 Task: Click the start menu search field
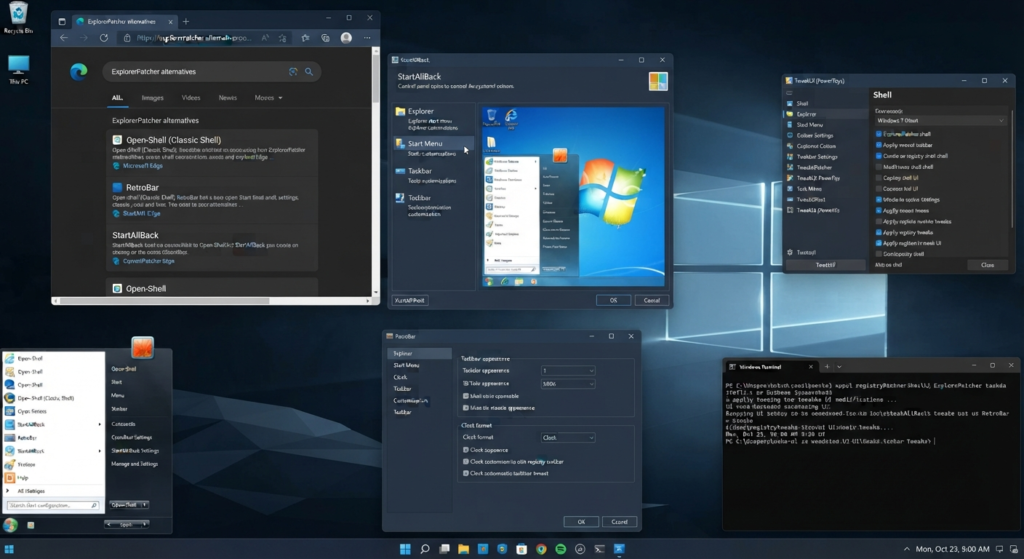tap(52, 505)
